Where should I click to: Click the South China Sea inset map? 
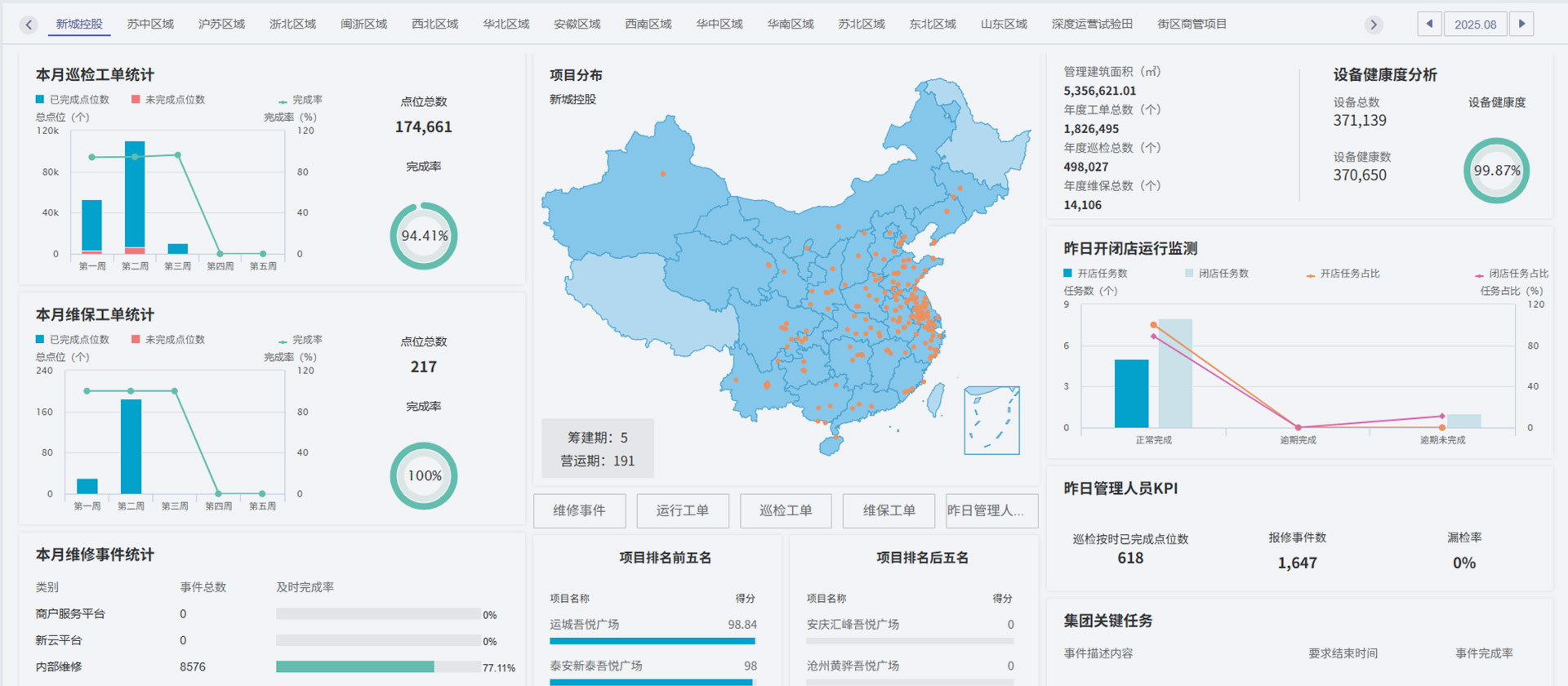(991, 420)
